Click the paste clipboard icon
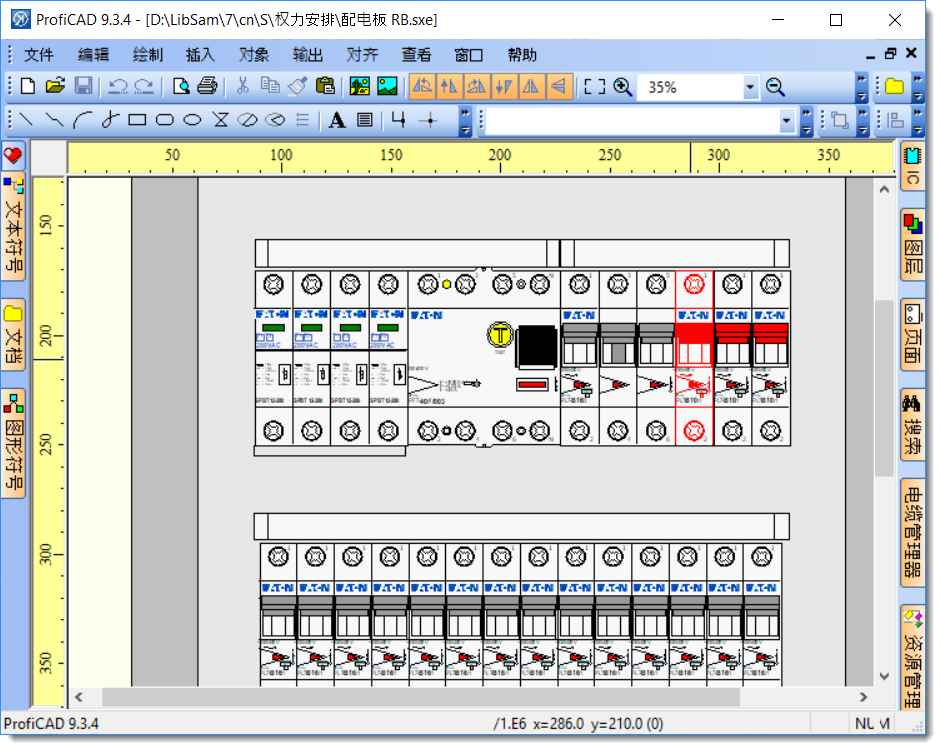The width and height of the screenshot is (941, 750). tap(325, 87)
